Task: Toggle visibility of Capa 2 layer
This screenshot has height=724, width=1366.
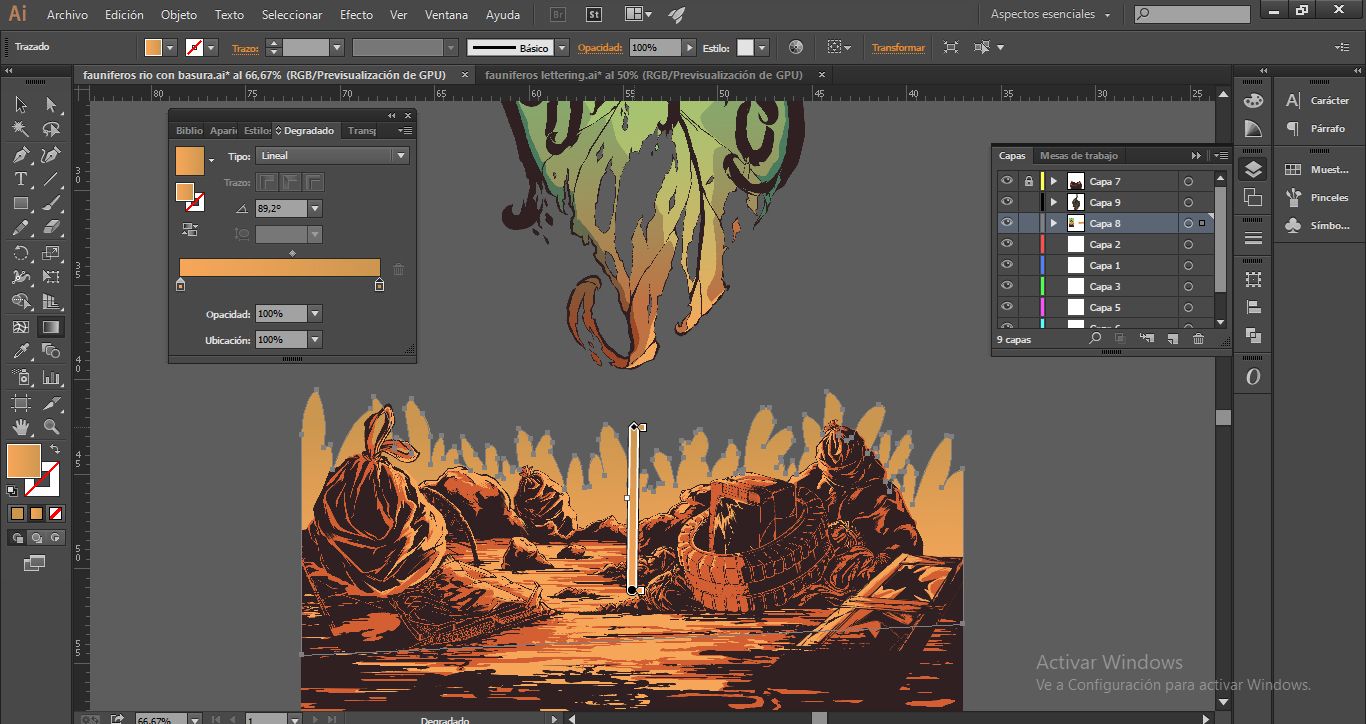Action: [1007, 244]
